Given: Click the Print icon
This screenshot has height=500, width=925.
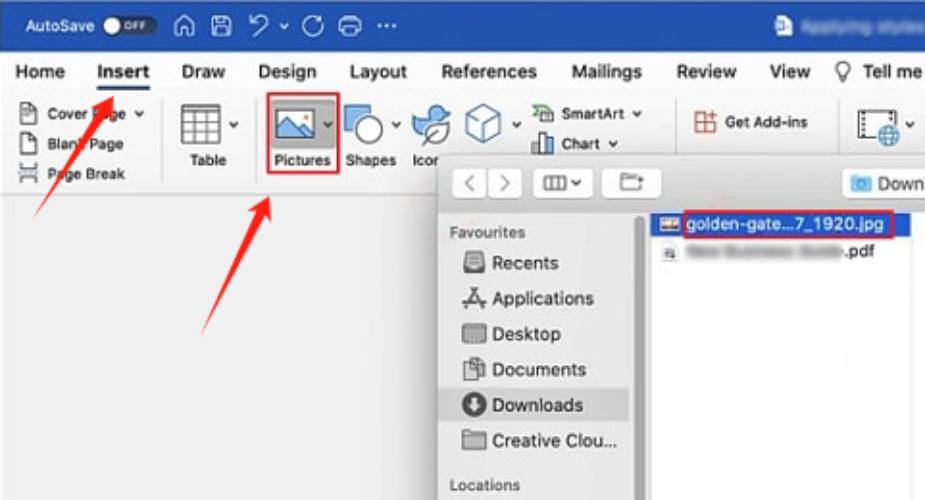Looking at the screenshot, I should pos(349,26).
